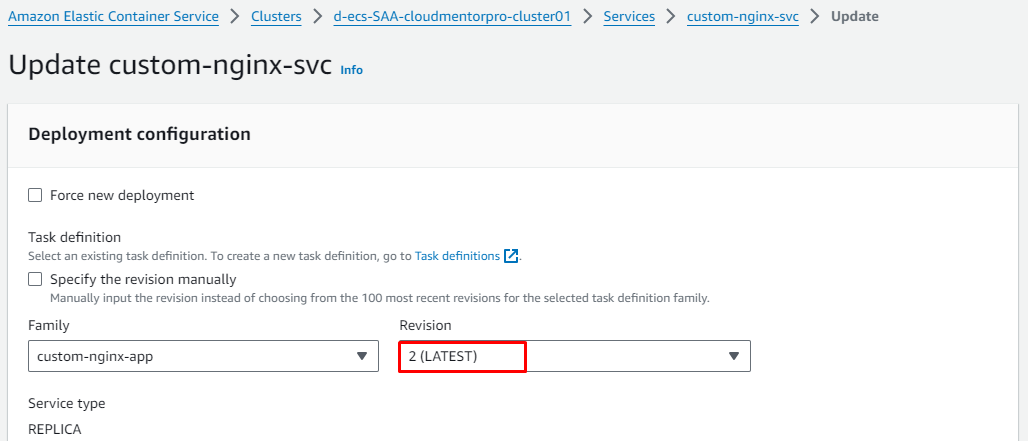Image resolution: width=1028 pixels, height=441 pixels.
Task: Tick Specify the revision manually checkbox
Action: (x=35, y=280)
